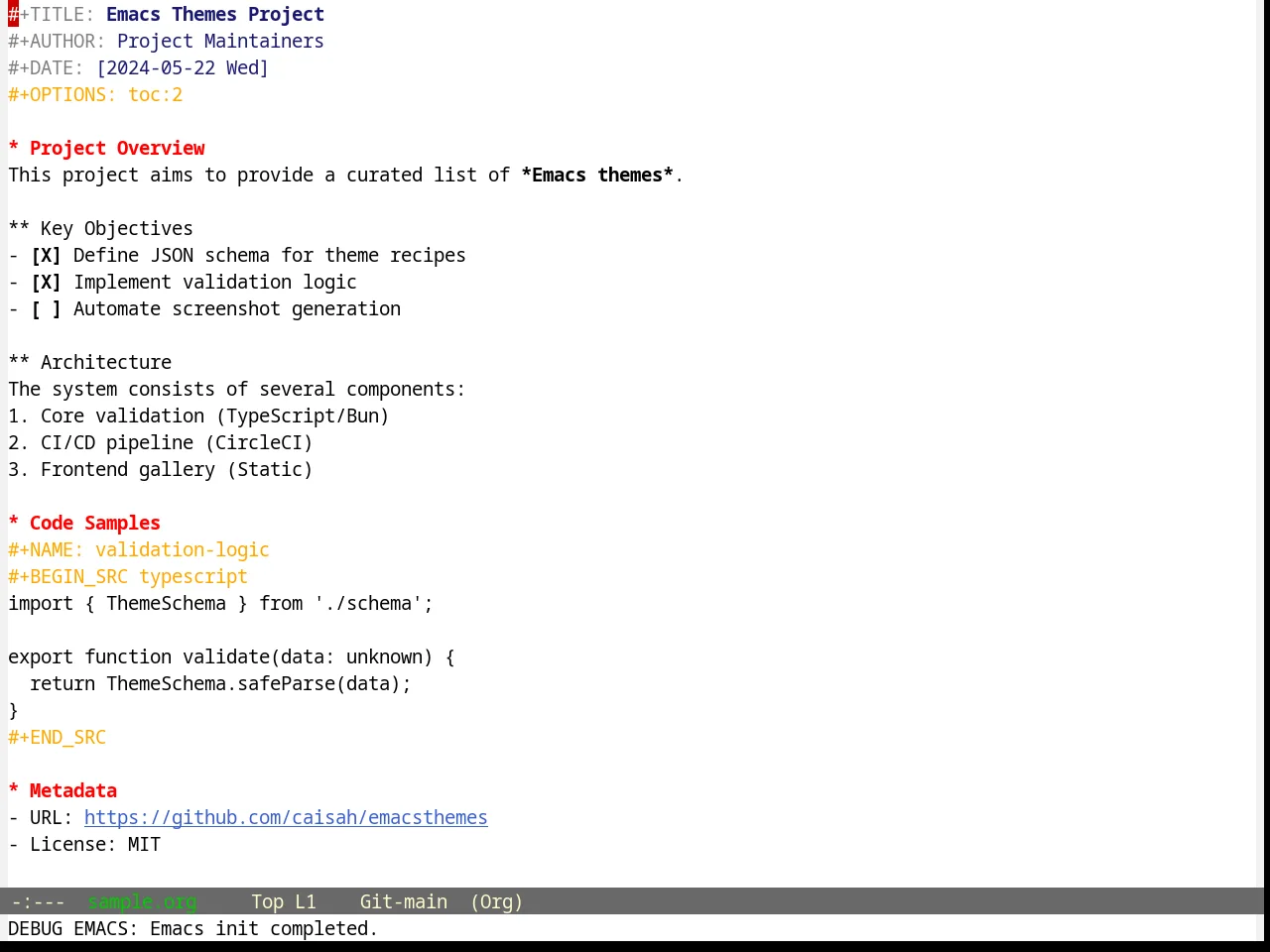Collapse the Code Samples heading star

point(14,524)
